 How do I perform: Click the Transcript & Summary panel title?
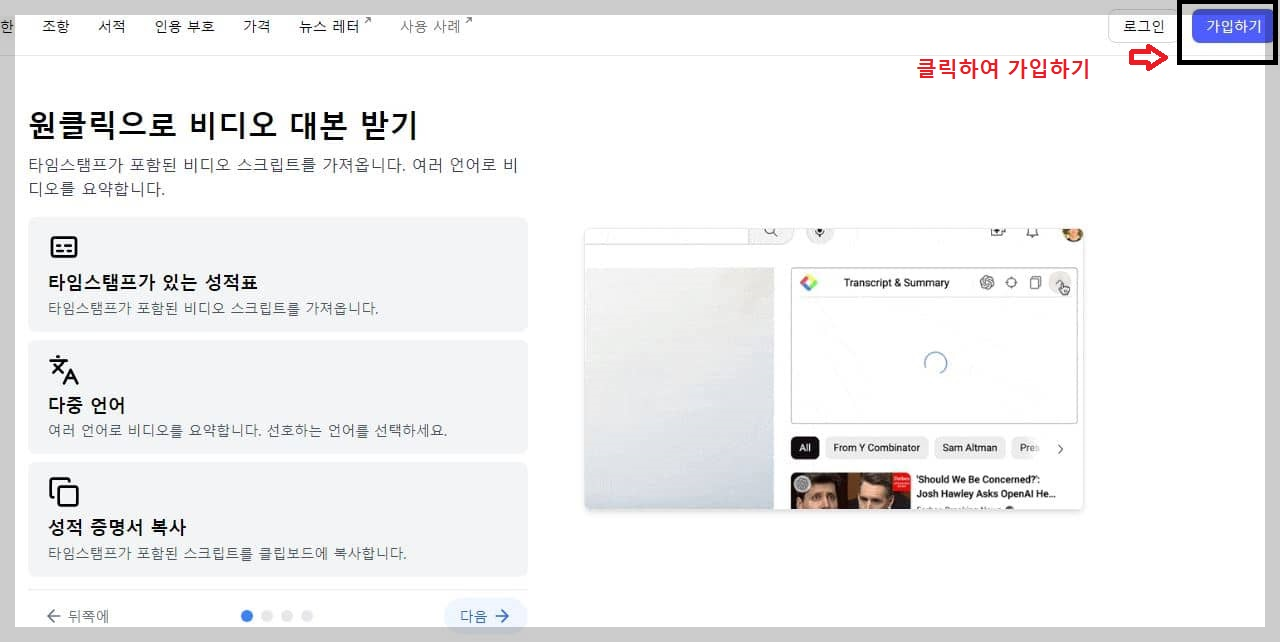(x=896, y=283)
